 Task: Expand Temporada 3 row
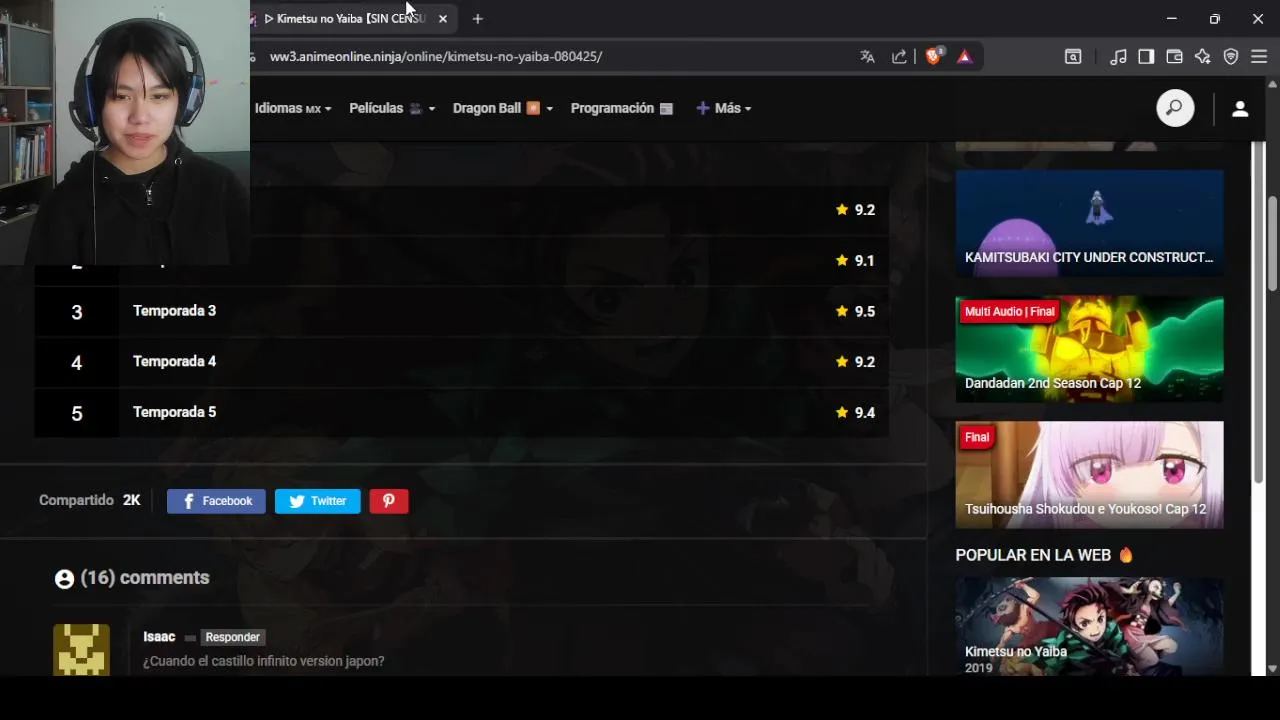tap(462, 311)
